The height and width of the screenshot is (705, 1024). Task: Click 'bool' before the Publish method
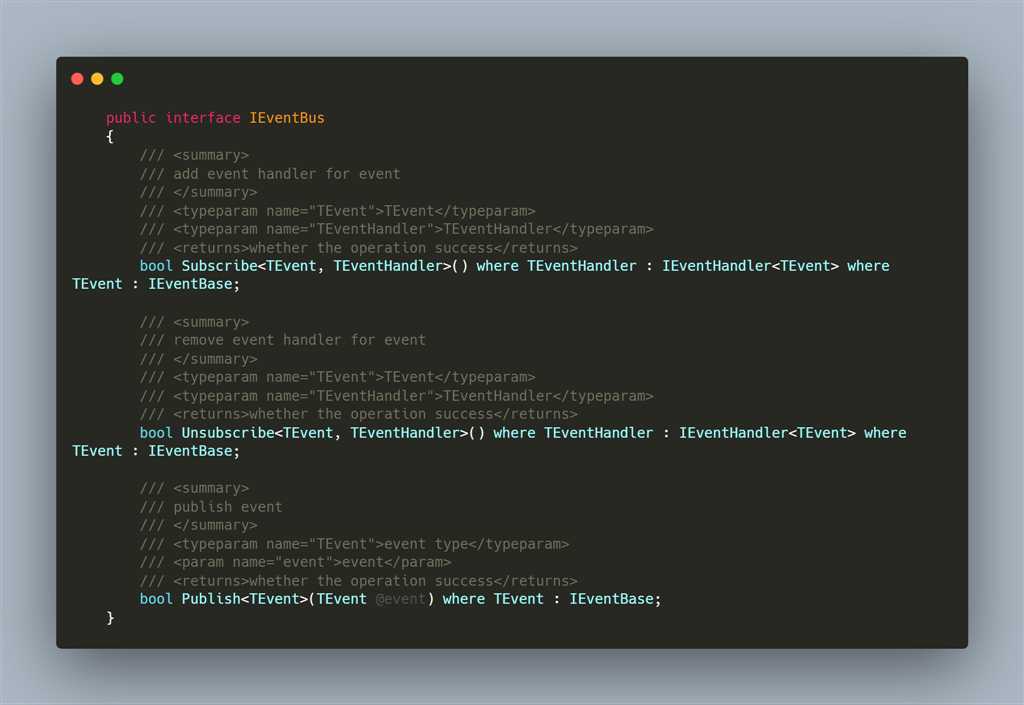pyautogui.click(x=156, y=599)
